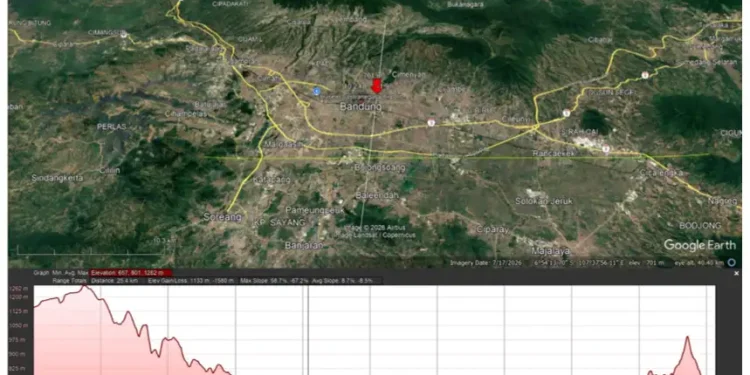The height and width of the screenshot is (375, 750).
Task: Click the Soreang place label
Action: (x=223, y=217)
